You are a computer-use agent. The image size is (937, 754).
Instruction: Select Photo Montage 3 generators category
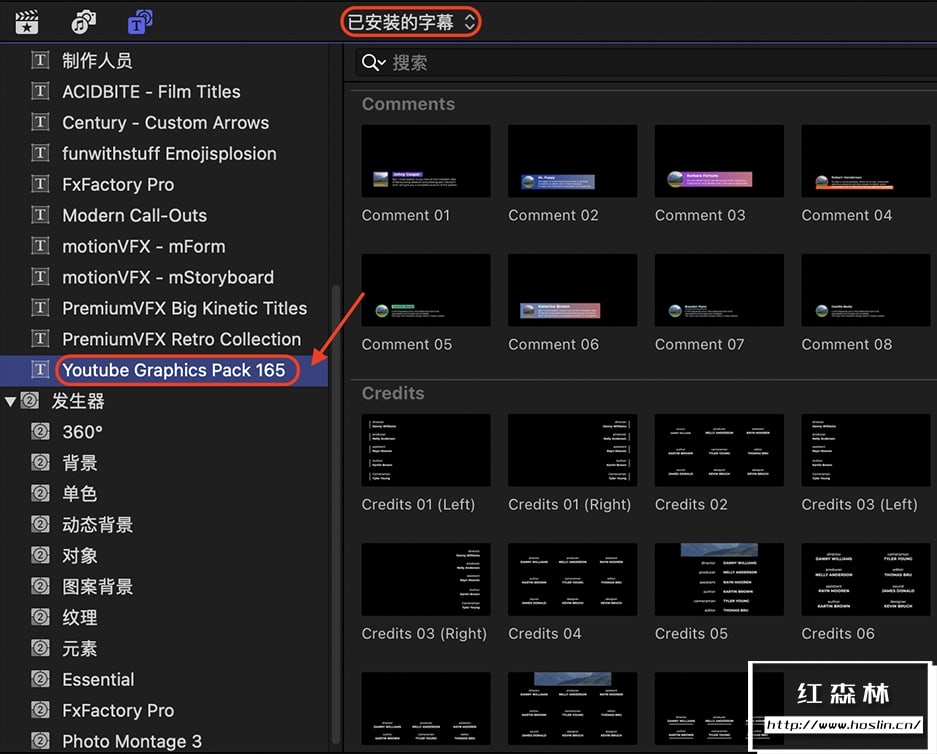click(131, 742)
